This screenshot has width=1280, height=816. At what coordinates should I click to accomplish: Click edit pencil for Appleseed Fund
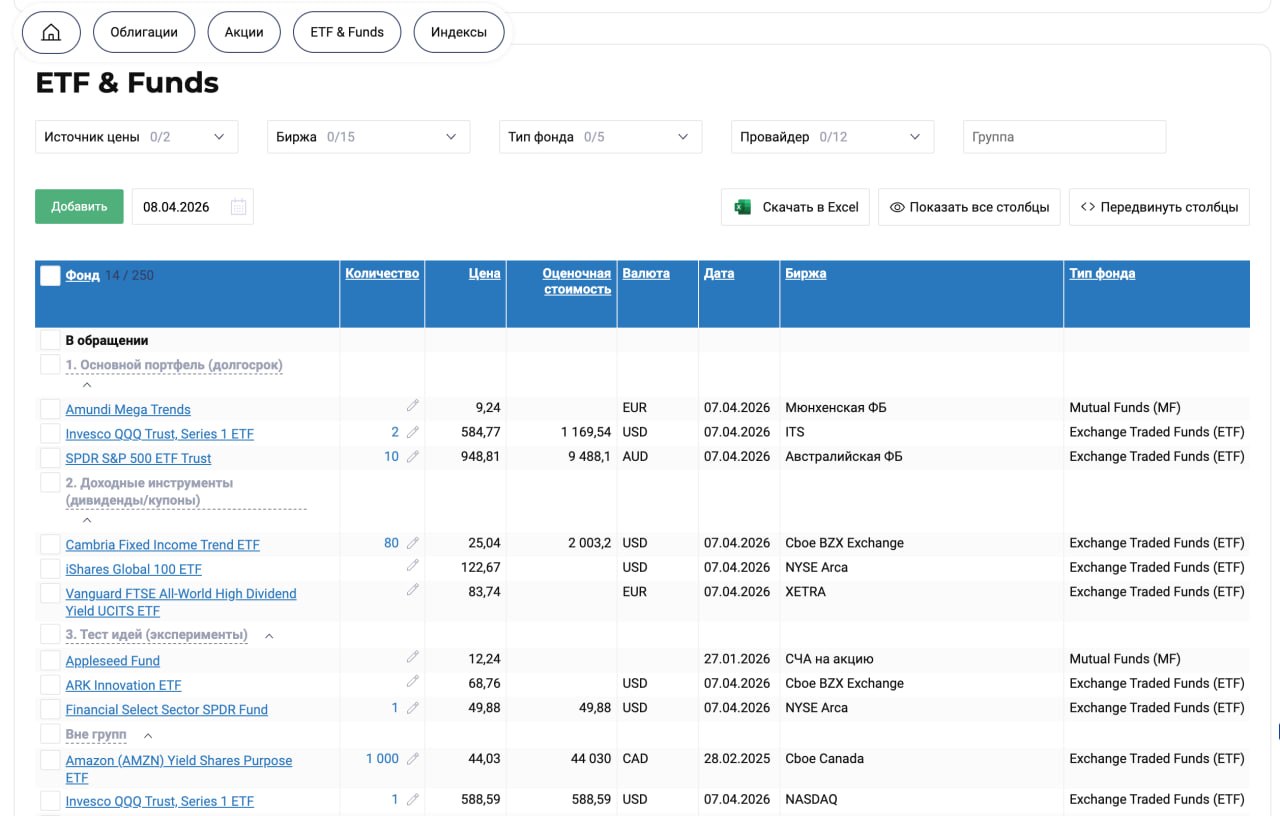(x=413, y=657)
